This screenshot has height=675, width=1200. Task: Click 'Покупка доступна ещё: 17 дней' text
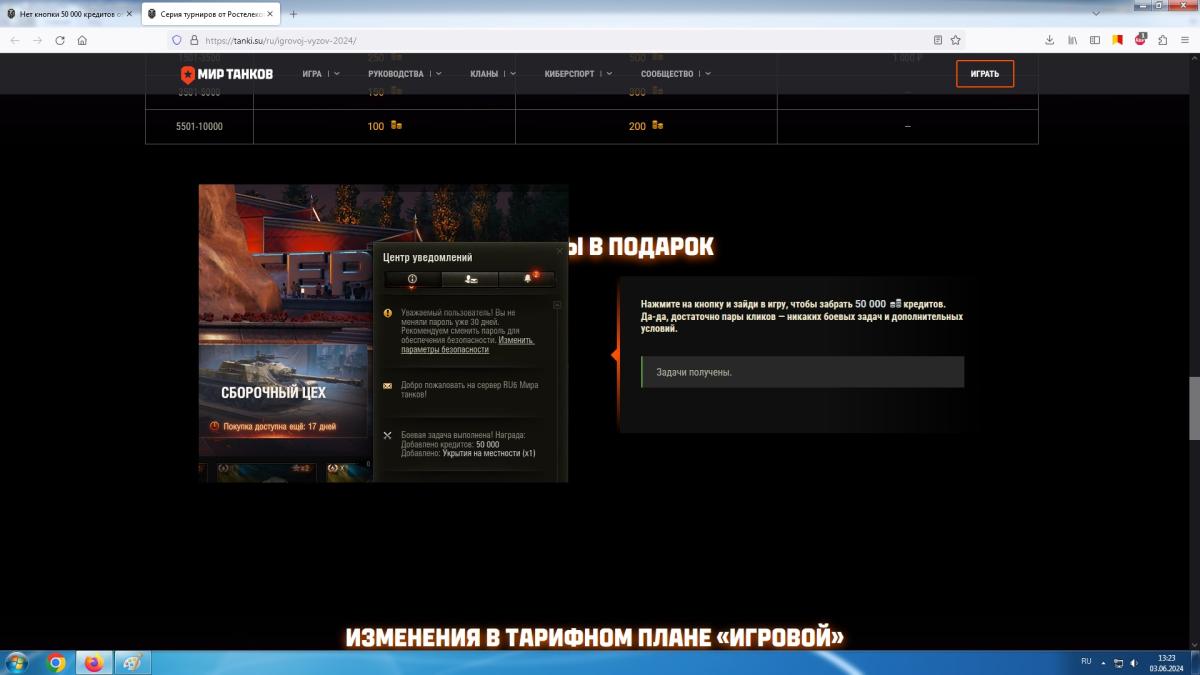(279, 426)
